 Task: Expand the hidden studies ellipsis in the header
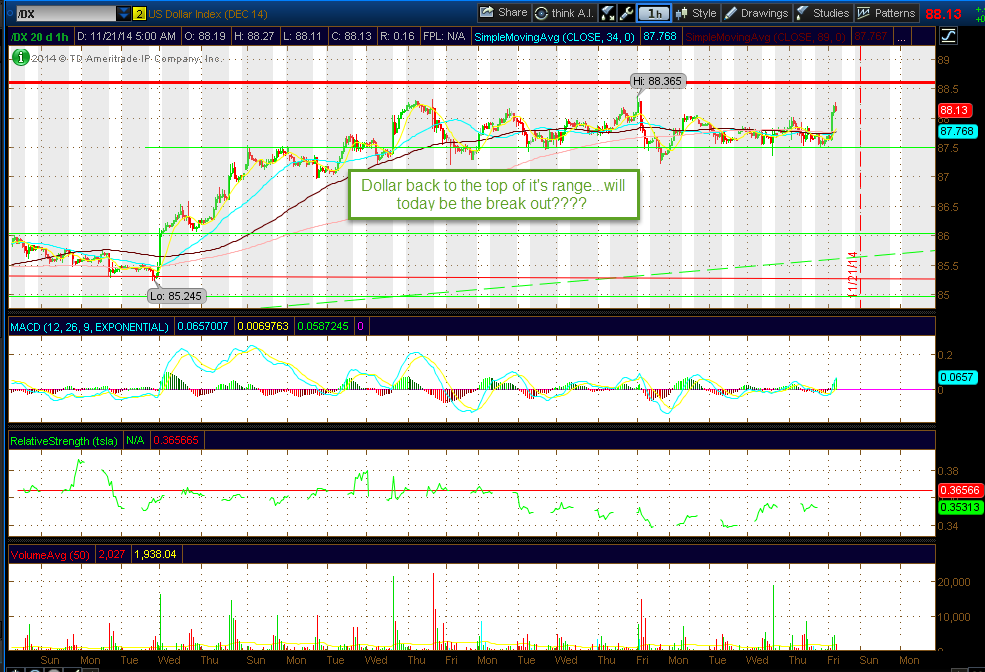(x=901, y=37)
